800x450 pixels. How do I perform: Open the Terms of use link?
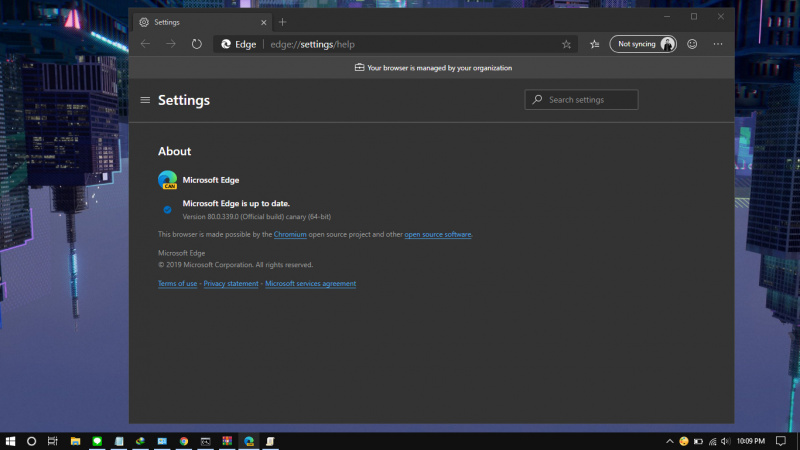177,283
